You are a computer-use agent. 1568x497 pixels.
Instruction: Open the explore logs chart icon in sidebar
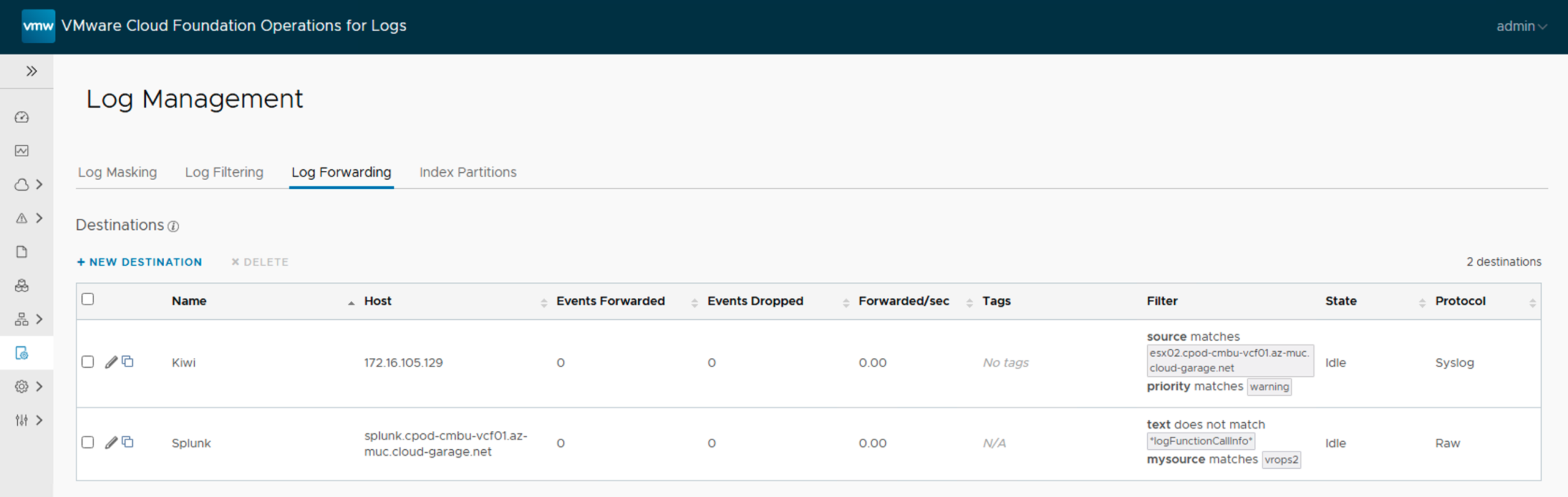point(22,151)
